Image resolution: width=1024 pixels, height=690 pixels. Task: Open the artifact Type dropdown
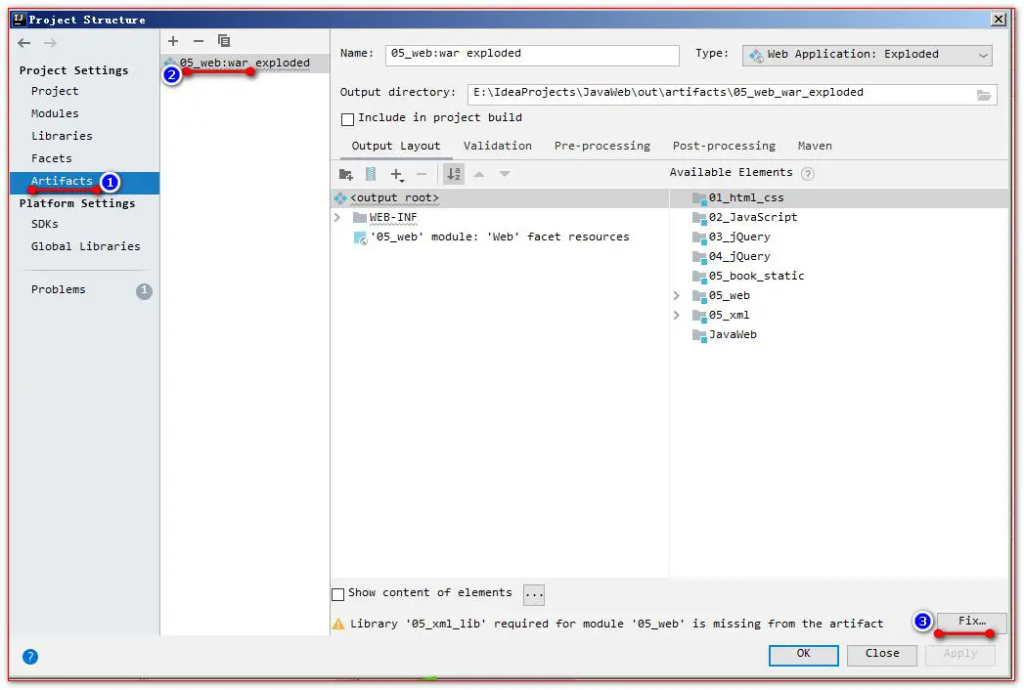coord(867,55)
